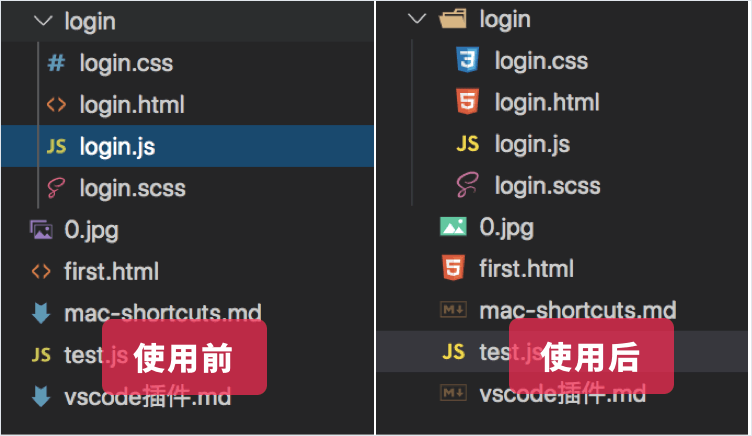Open login.js file name in right explorer
The width and height of the screenshot is (752, 436).
click(x=532, y=144)
